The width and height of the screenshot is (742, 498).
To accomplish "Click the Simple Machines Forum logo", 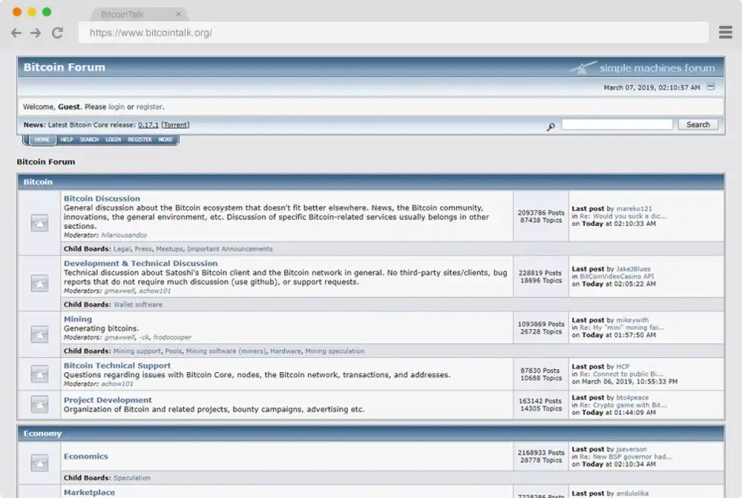I will (643, 68).
